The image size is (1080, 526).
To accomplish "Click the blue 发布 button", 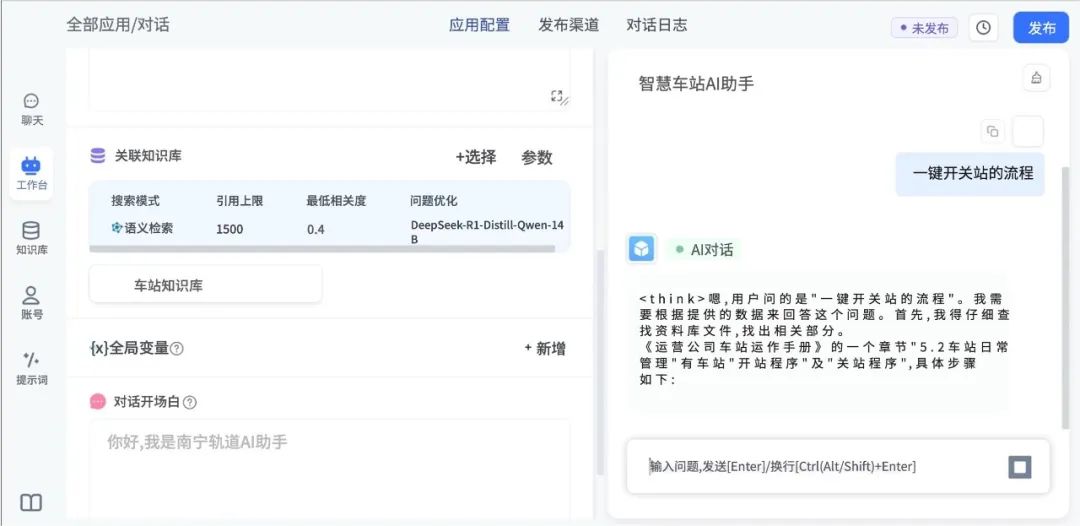I will click(1041, 28).
